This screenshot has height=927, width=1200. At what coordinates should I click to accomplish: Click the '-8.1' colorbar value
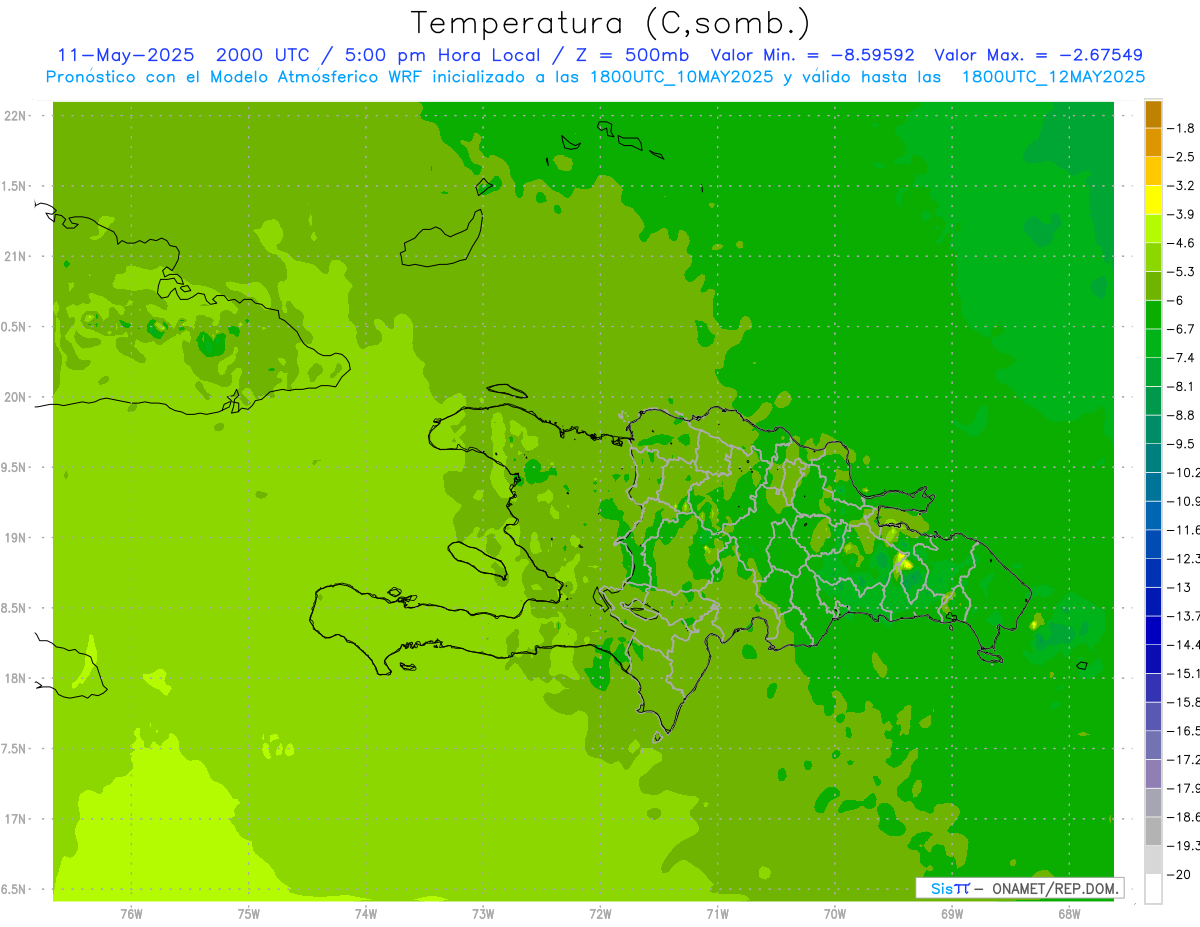pos(1182,386)
